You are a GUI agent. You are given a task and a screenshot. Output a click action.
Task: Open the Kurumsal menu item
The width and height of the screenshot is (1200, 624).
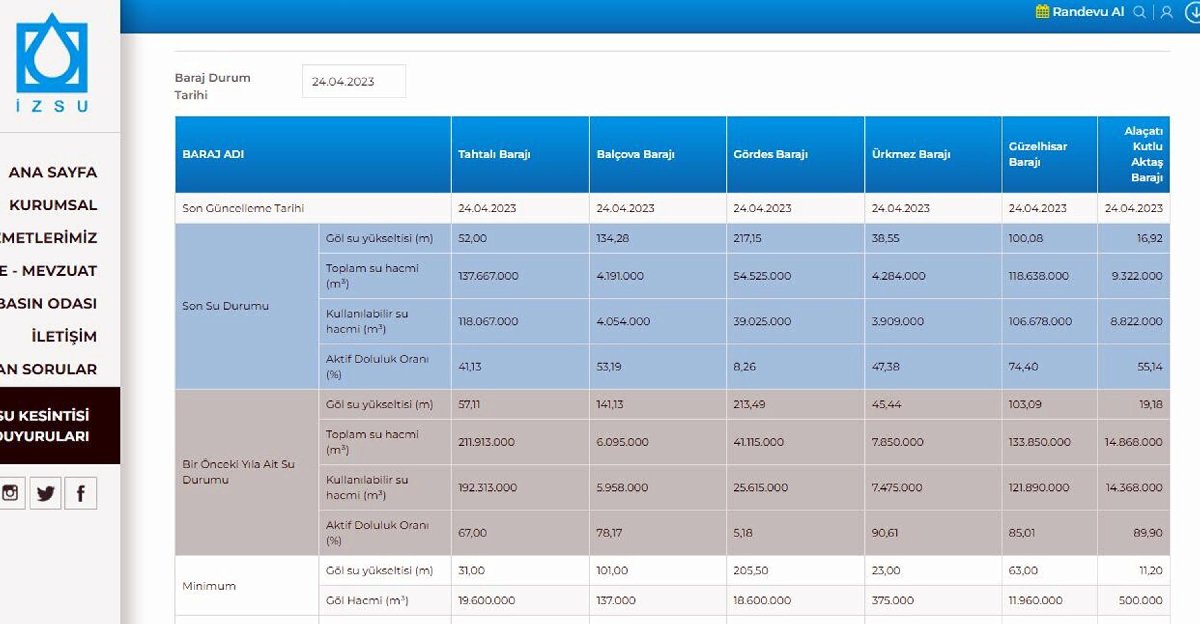pyautogui.click(x=53, y=205)
